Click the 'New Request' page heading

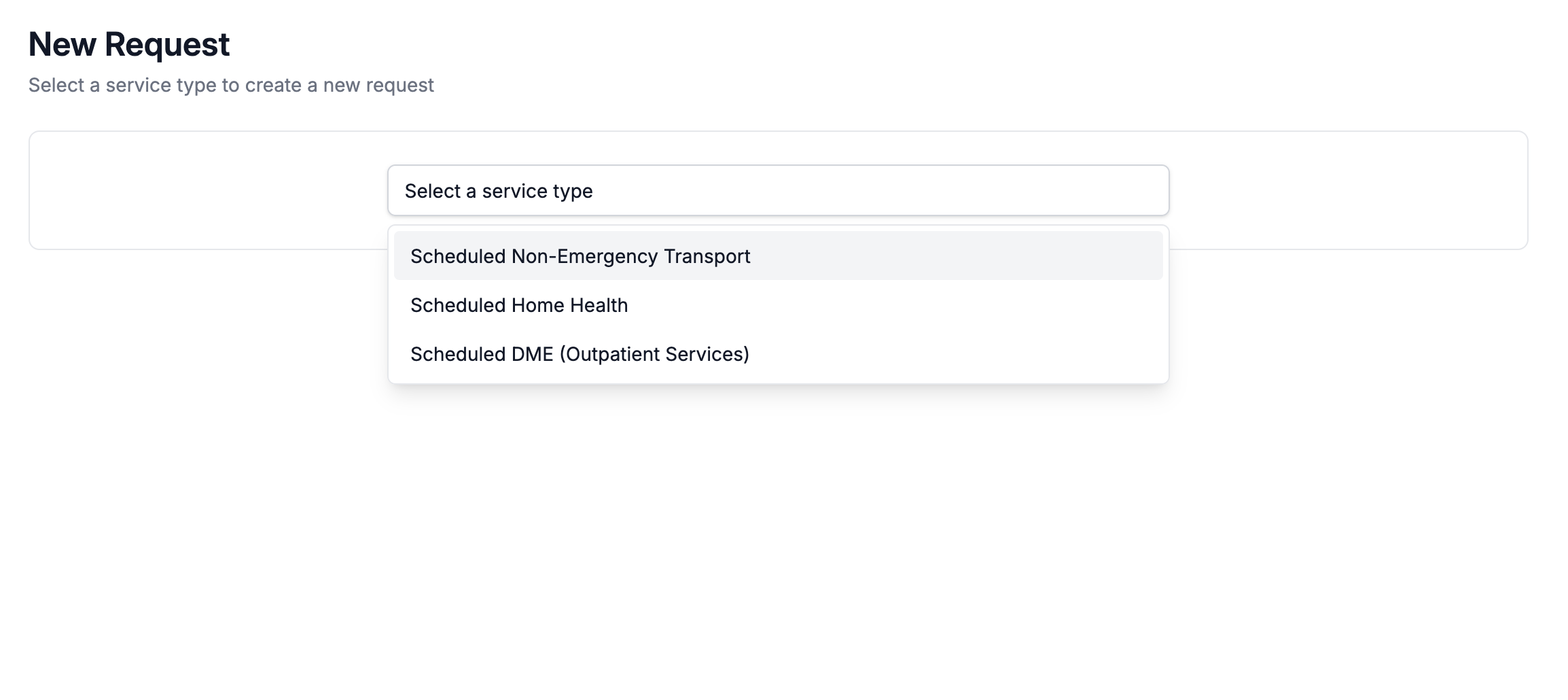coord(129,45)
